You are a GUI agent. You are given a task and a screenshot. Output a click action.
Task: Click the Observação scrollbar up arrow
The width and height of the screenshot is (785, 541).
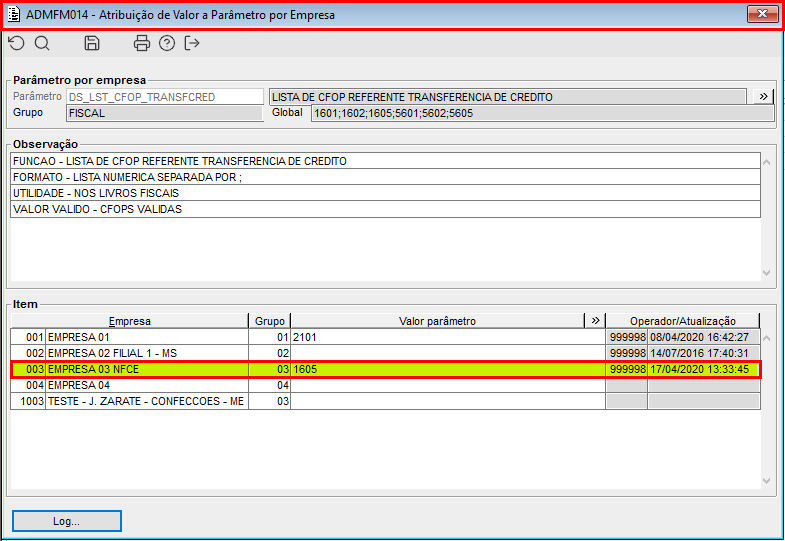click(766, 162)
